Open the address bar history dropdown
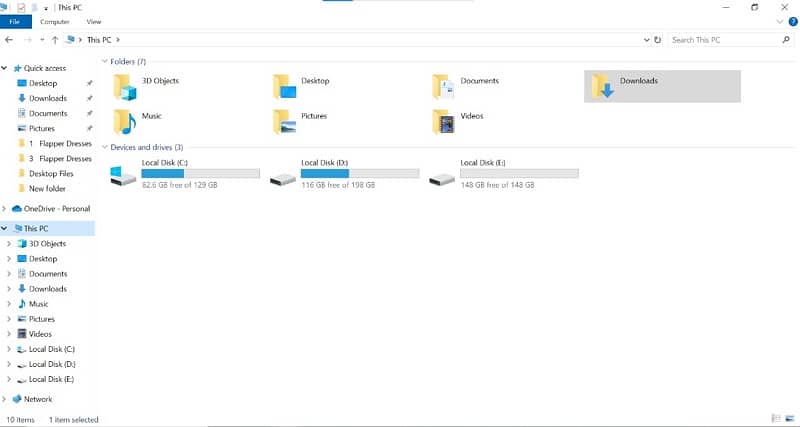The width and height of the screenshot is (800, 427). click(x=647, y=40)
